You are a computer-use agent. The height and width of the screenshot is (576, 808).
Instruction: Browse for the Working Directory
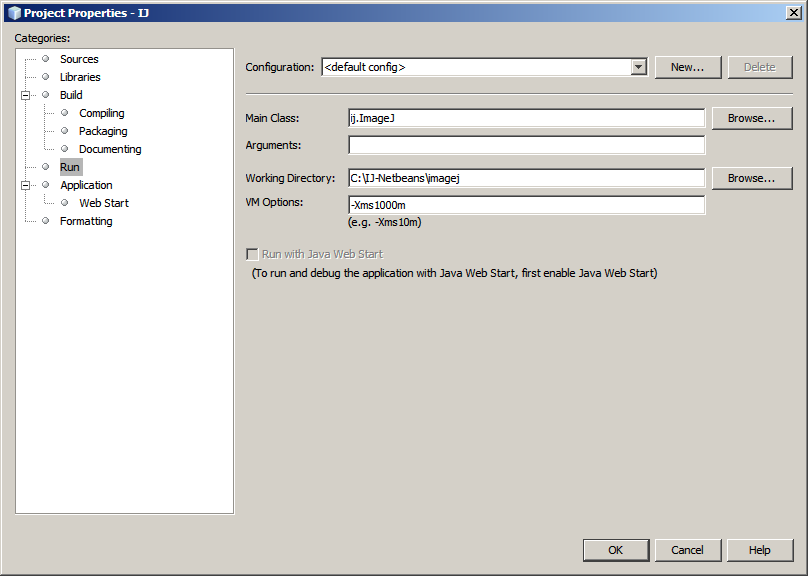(751, 178)
